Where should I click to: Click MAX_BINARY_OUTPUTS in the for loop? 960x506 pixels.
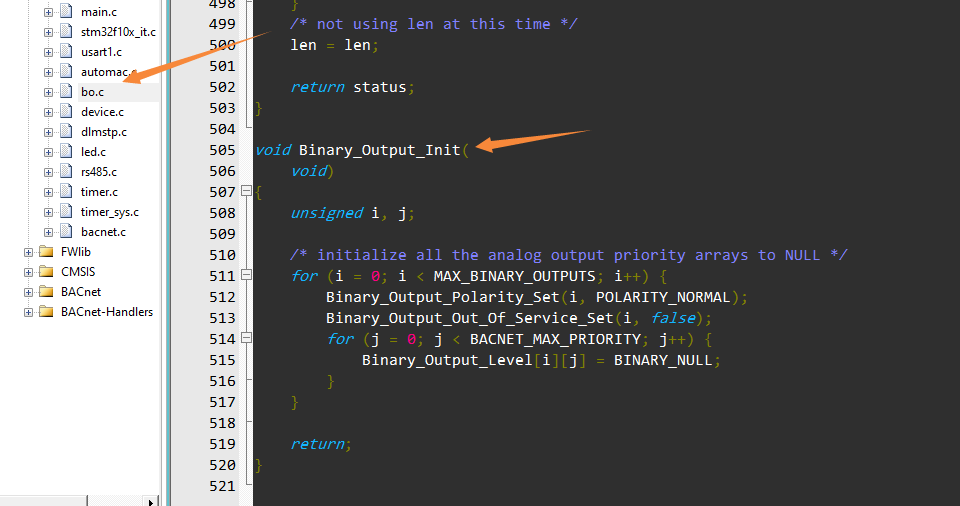[x=514, y=276]
